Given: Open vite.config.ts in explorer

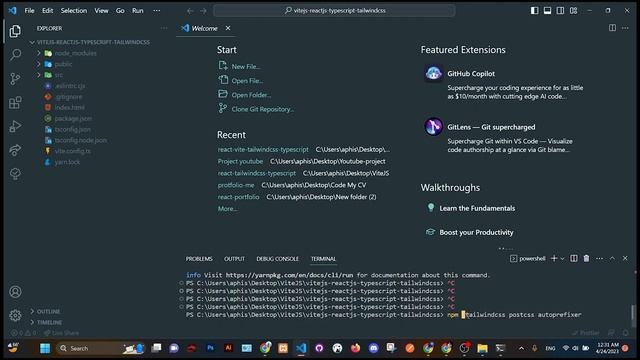Looking at the screenshot, I should click(73, 151).
